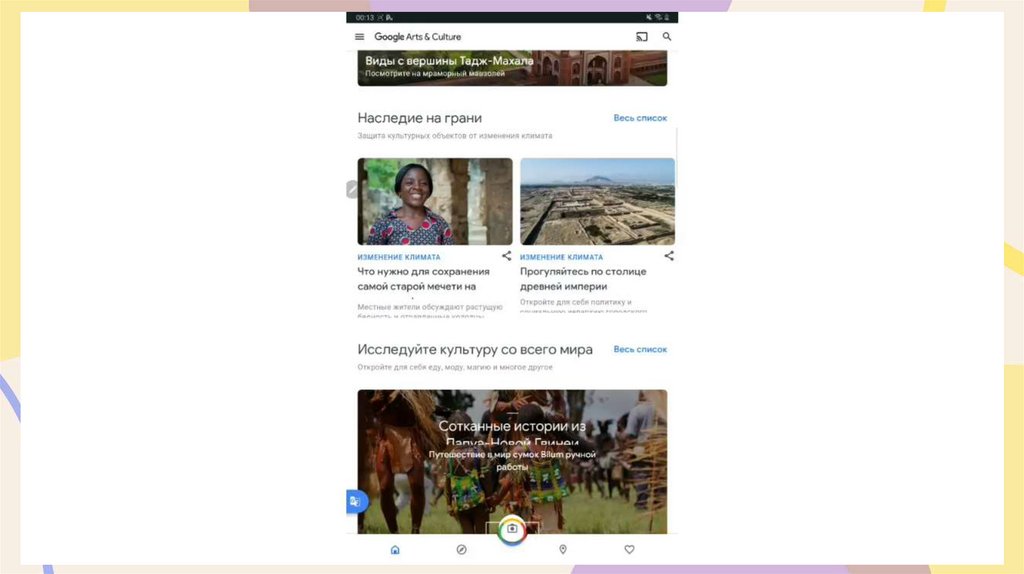Go to the Home tab
1024x574 pixels.
click(395, 550)
